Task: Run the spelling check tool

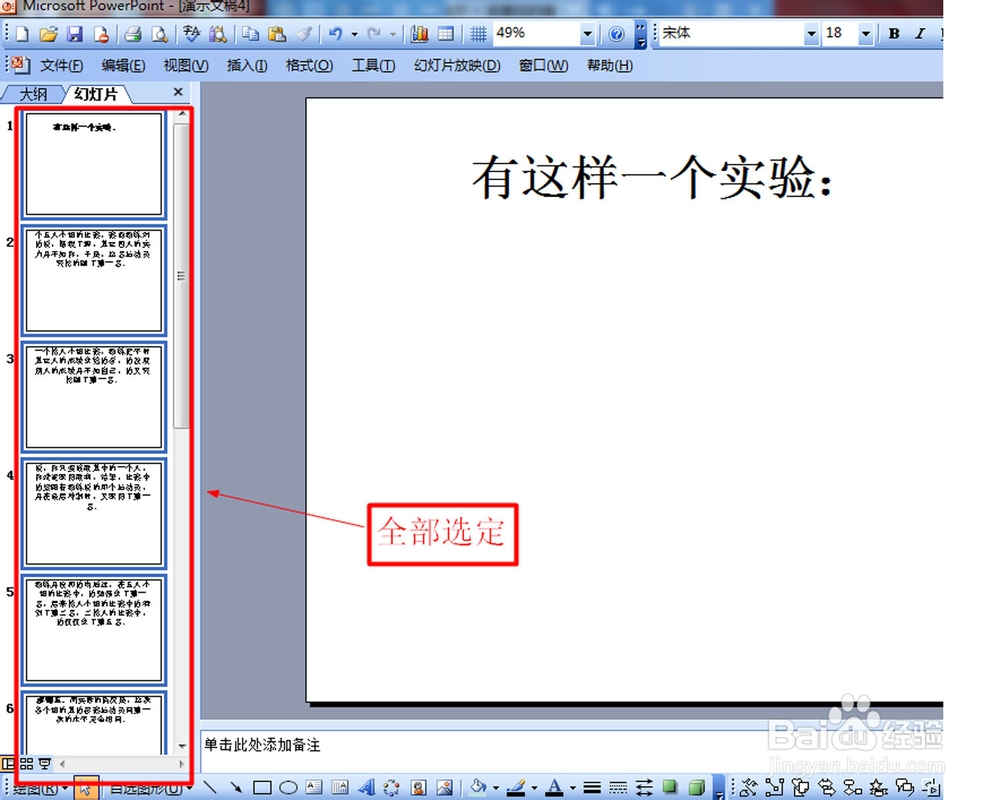Action: pyautogui.click(x=192, y=33)
